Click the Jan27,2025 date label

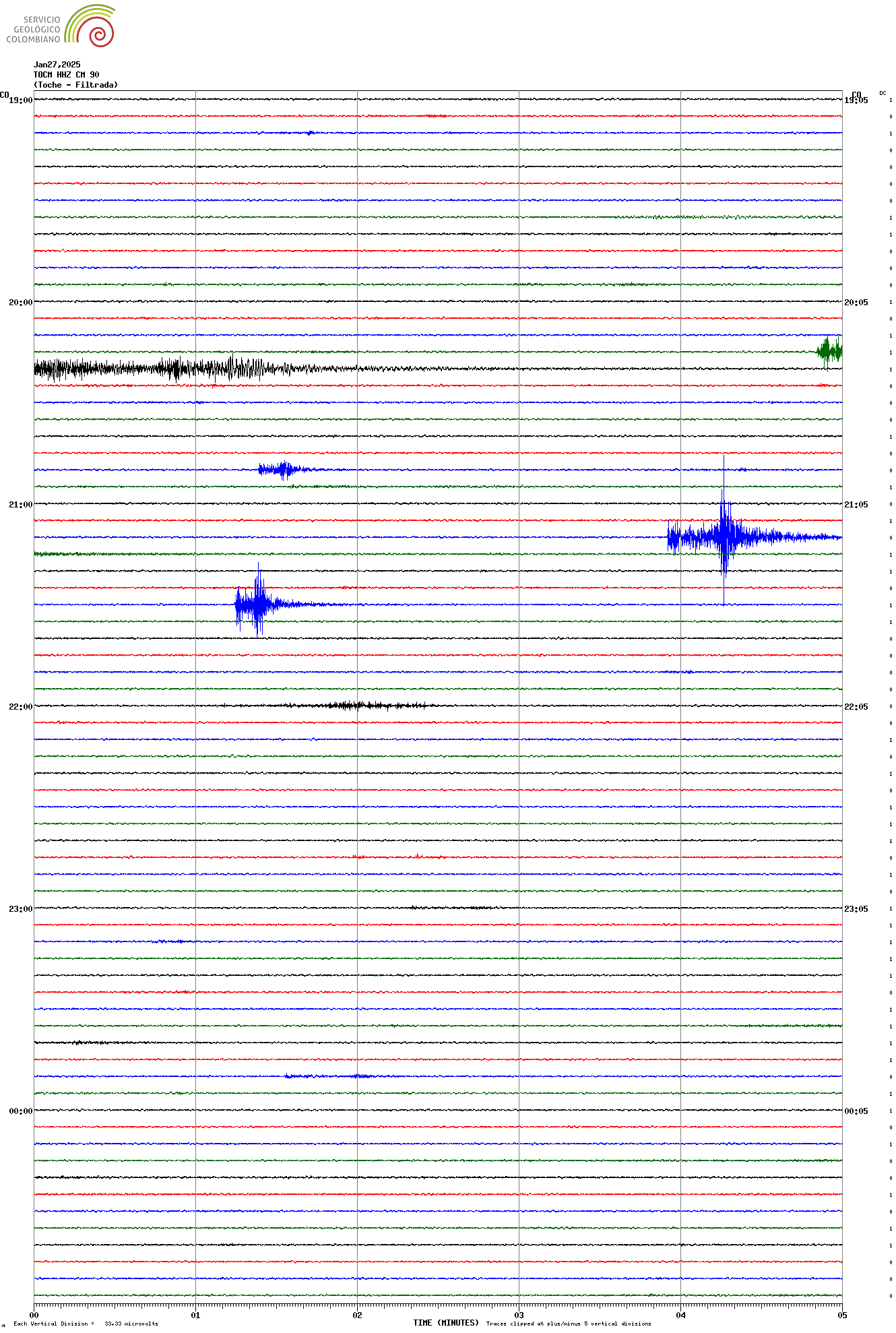[x=57, y=65]
